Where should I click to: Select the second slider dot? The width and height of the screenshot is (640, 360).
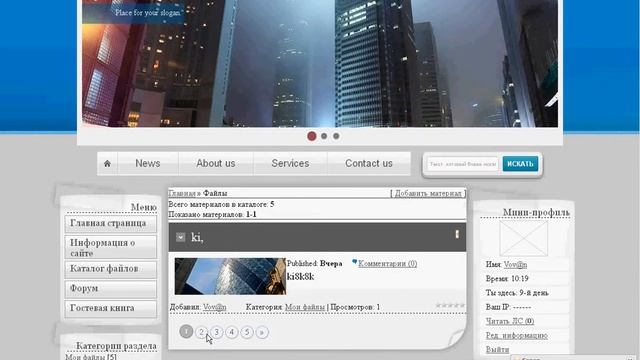pyautogui.click(x=324, y=136)
